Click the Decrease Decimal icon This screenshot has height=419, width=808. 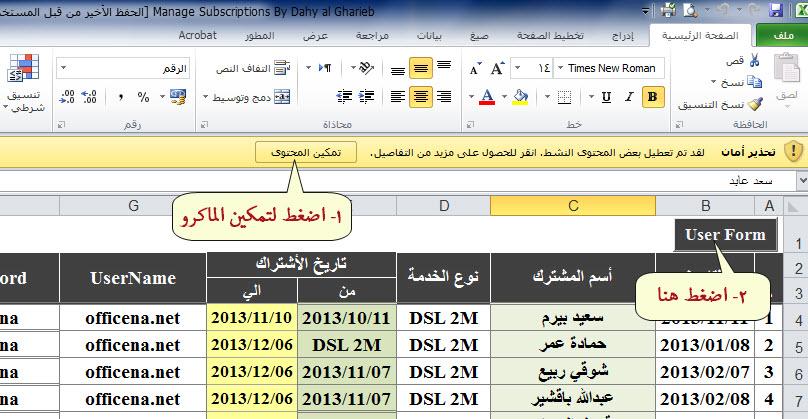67,96
